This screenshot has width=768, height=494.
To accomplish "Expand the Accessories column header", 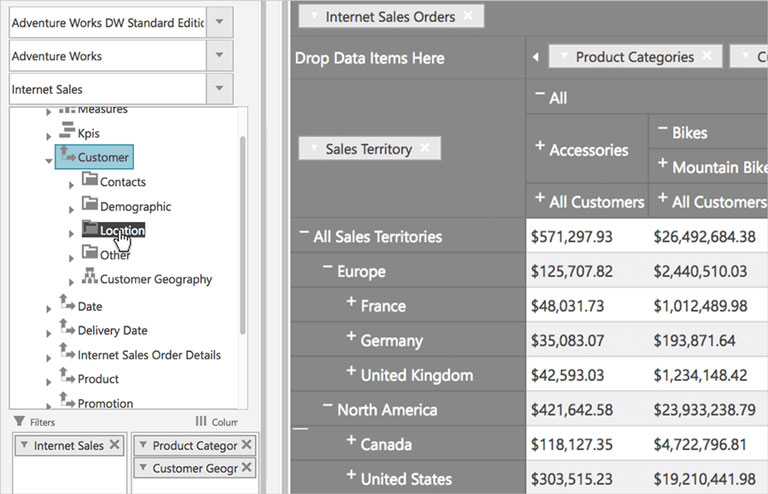I will click(x=540, y=147).
